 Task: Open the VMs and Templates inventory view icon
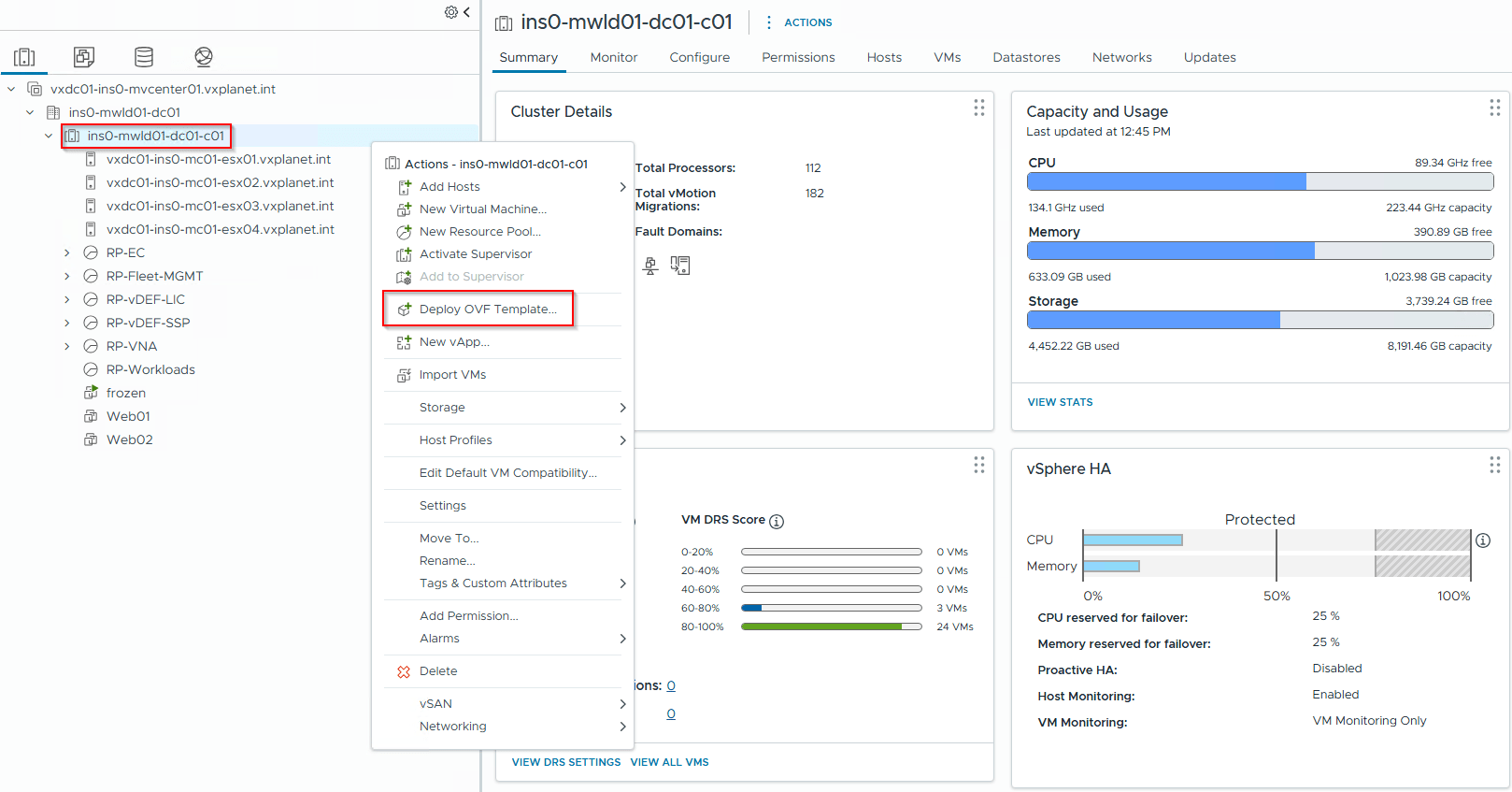click(84, 57)
